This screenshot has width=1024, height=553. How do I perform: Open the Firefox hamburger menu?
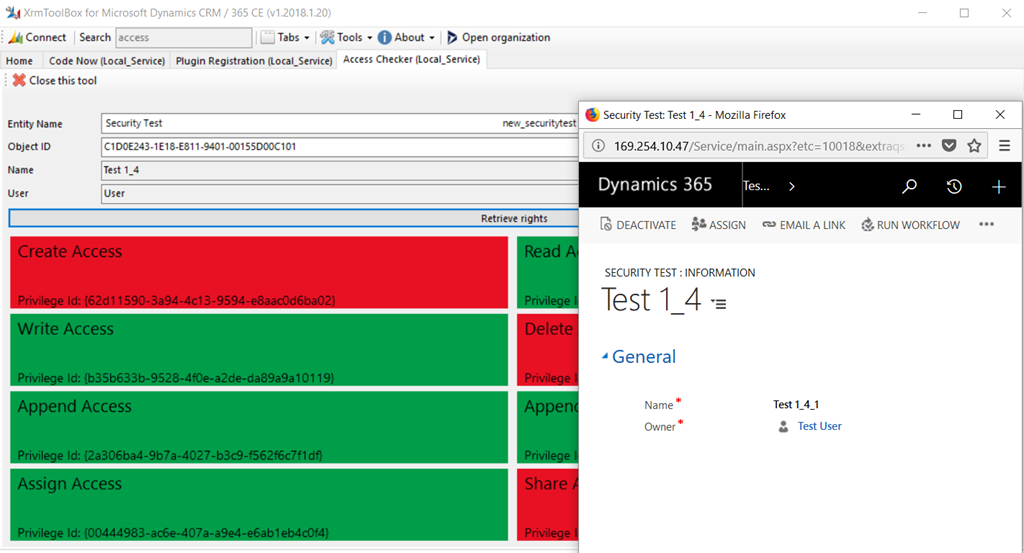coord(1004,146)
